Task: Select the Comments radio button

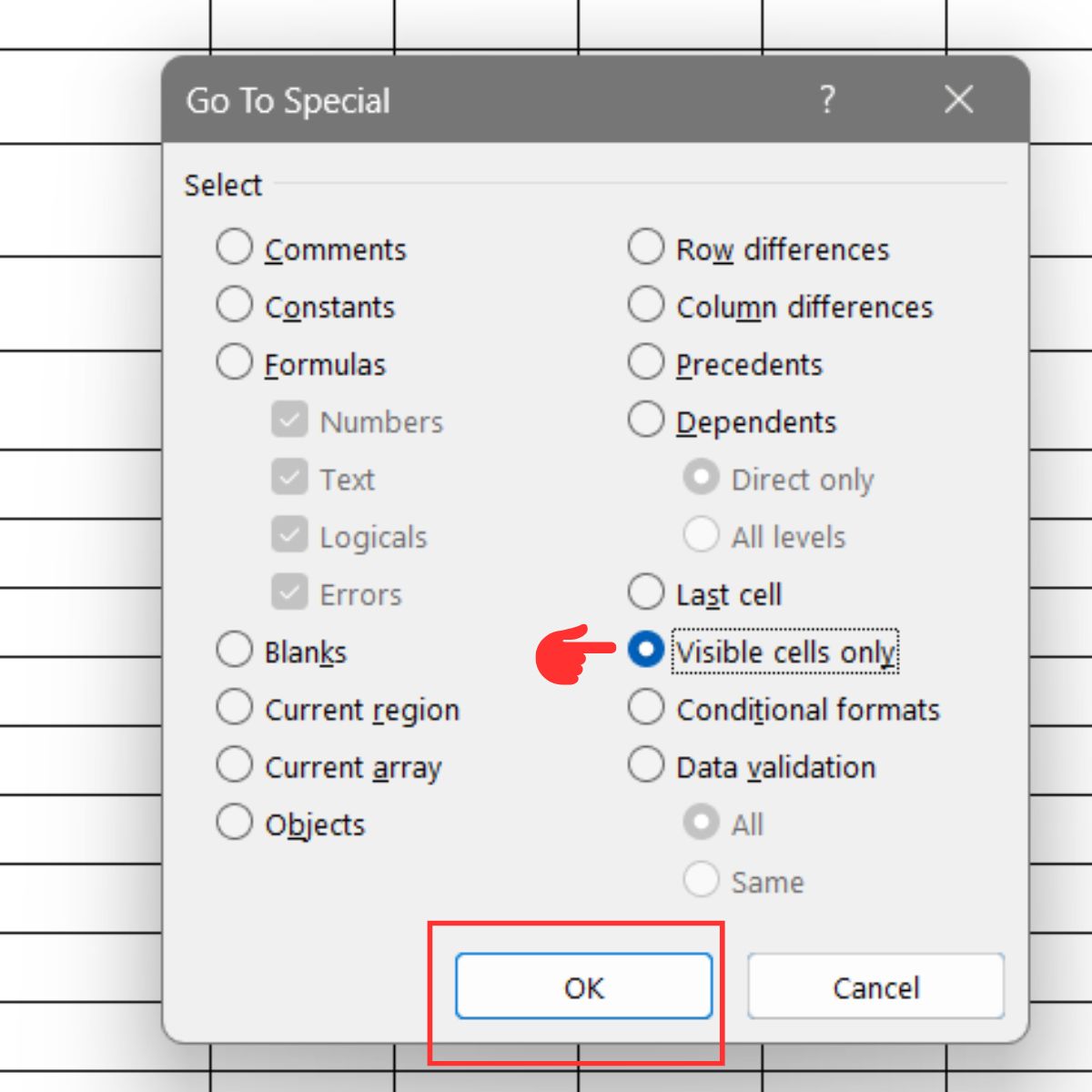Action: click(x=235, y=247)
